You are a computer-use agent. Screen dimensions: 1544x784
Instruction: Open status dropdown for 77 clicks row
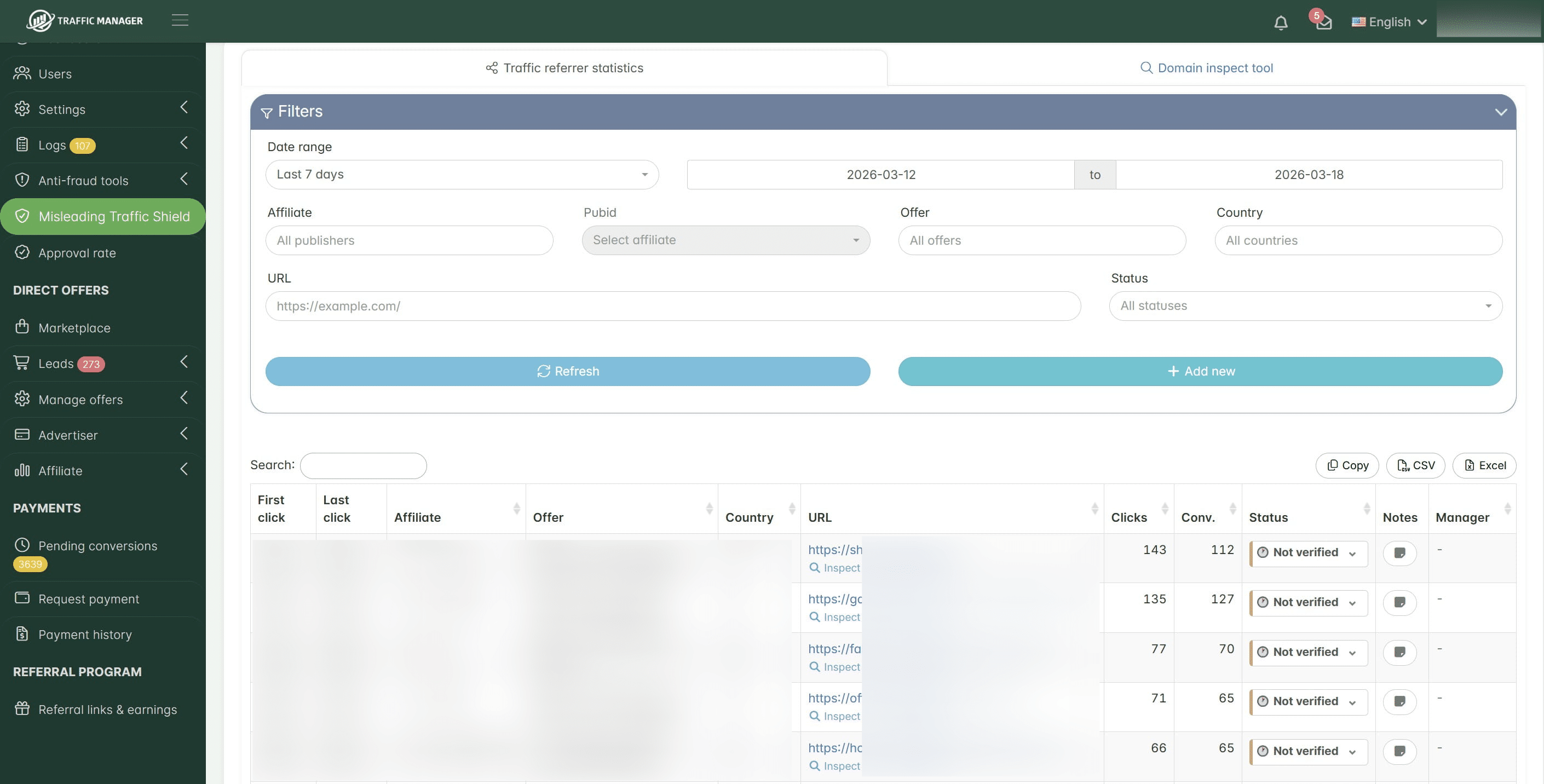pos(1309,653)
